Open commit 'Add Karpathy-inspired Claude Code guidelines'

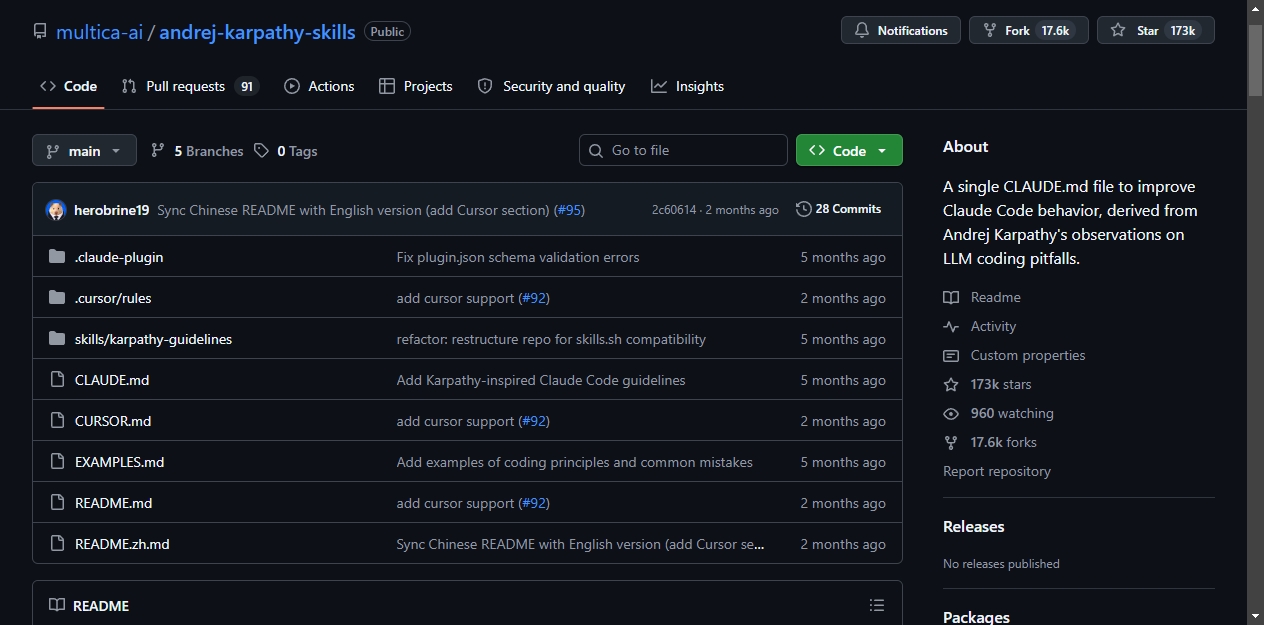pos(541,380)
